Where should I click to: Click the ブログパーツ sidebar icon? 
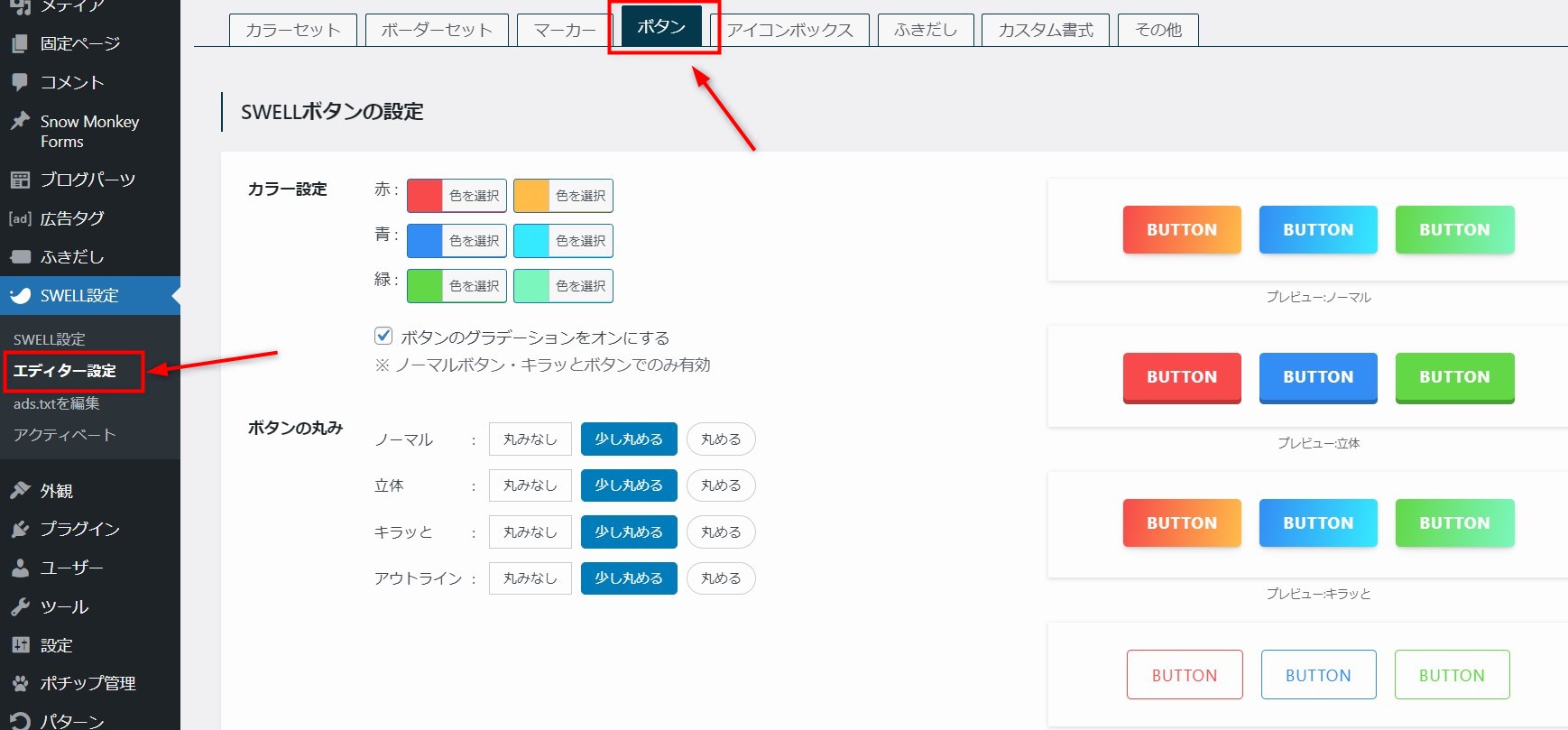(20, 180)
